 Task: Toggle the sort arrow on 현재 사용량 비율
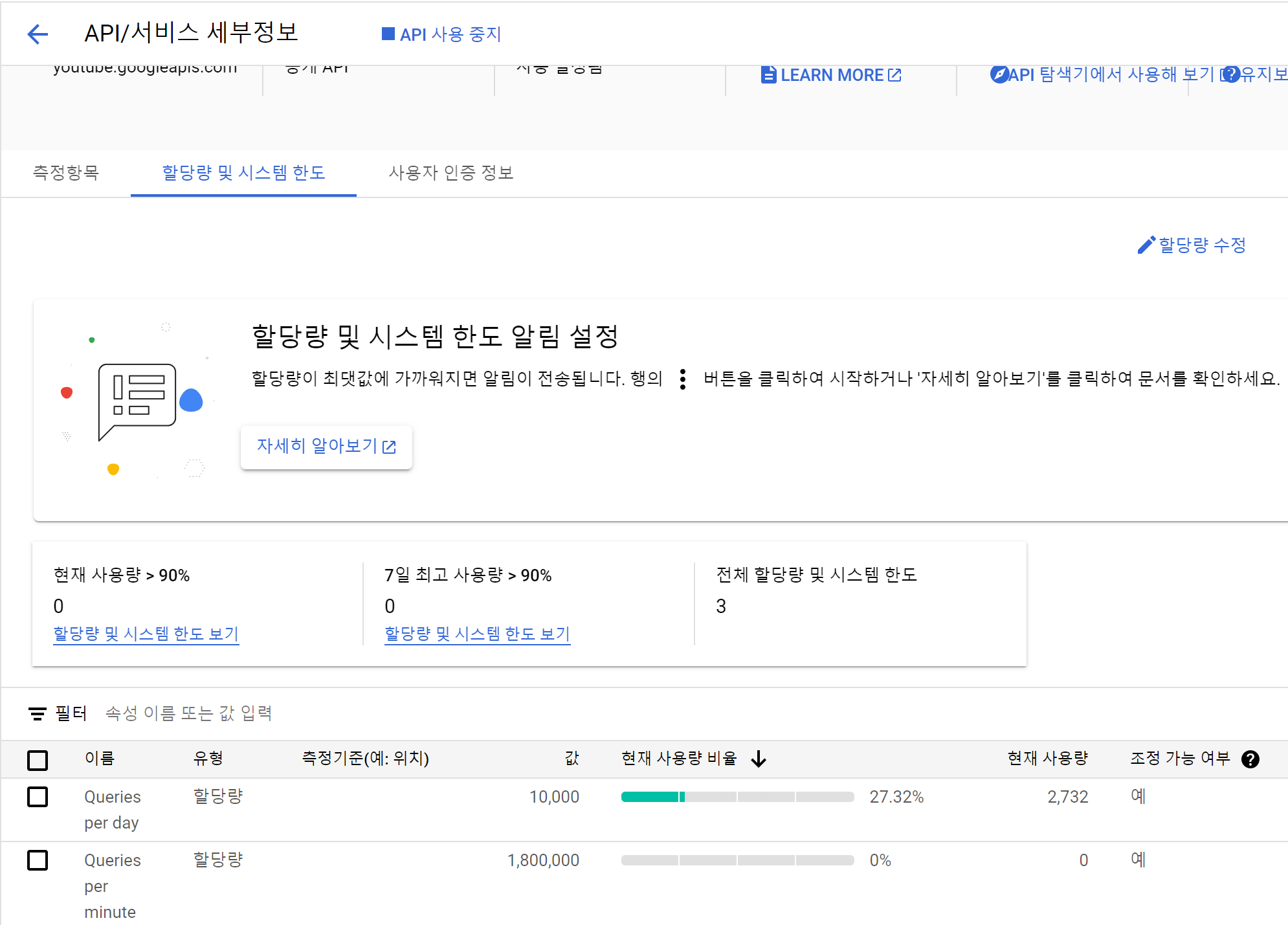(759, 759)
